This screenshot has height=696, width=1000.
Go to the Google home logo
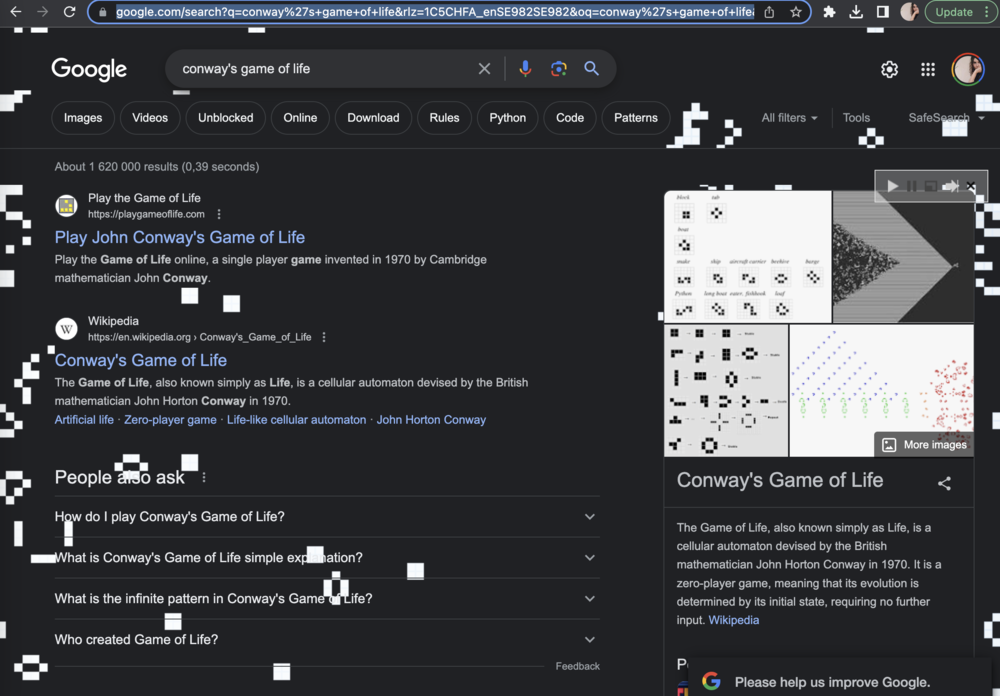coord(89,69)
